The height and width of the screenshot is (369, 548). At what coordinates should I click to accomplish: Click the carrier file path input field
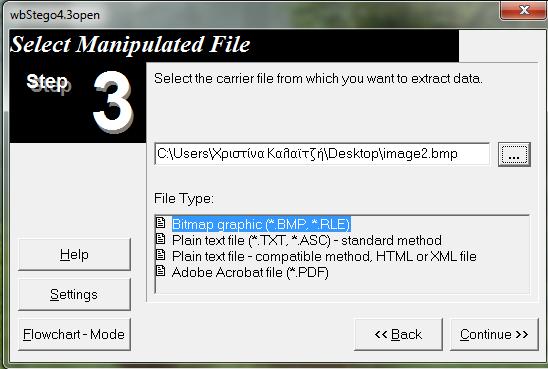coord(322,154)
